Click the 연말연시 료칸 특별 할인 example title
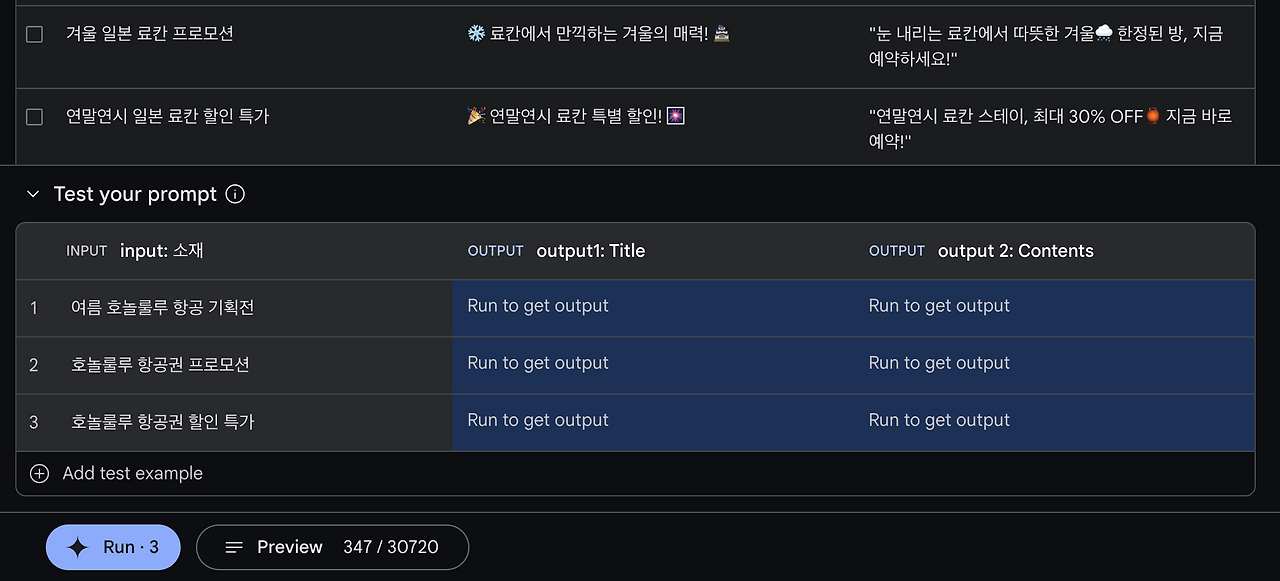This screenshot has height=581, width=1280. pos(575,117)
